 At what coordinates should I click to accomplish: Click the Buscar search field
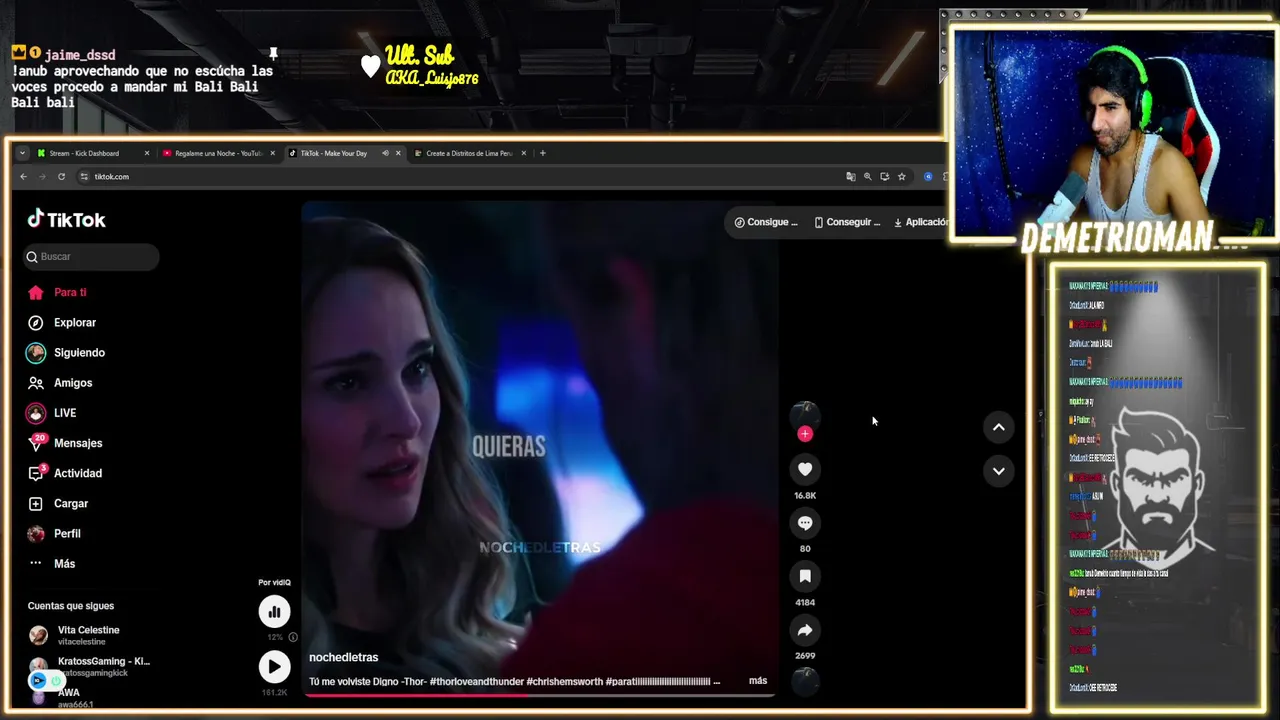92,257
